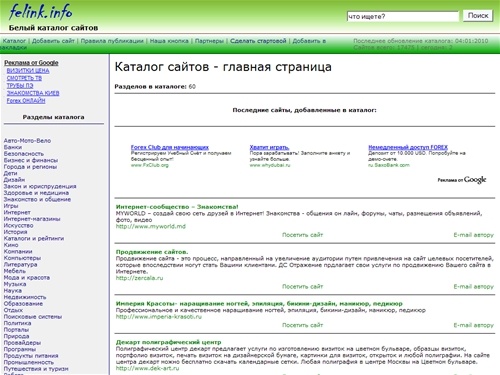Screen dimensions: 500x375
Task: Open the Компании category
Action: pos(18,252)
